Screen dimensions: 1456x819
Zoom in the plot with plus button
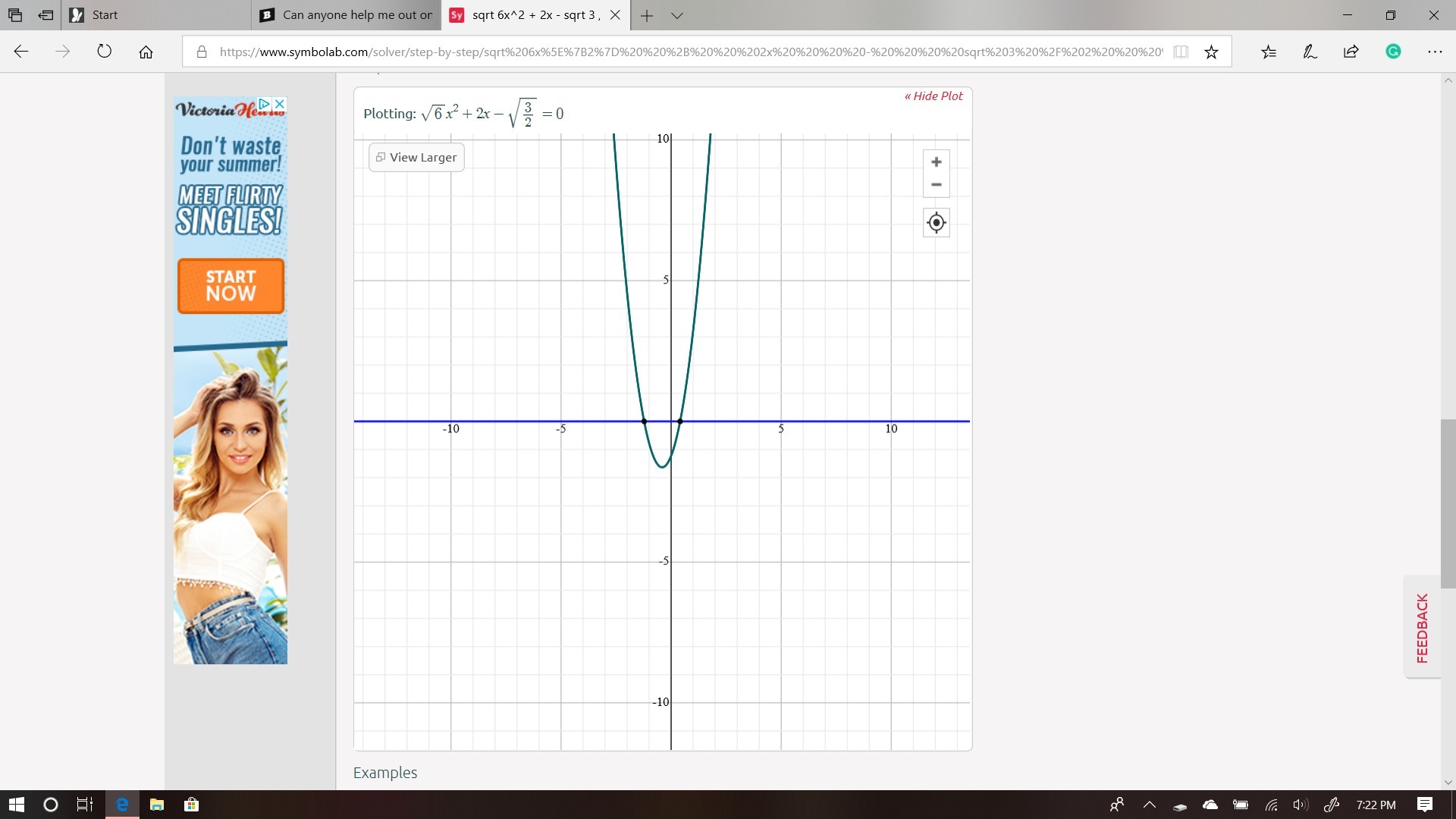click(x=936, y=162)
